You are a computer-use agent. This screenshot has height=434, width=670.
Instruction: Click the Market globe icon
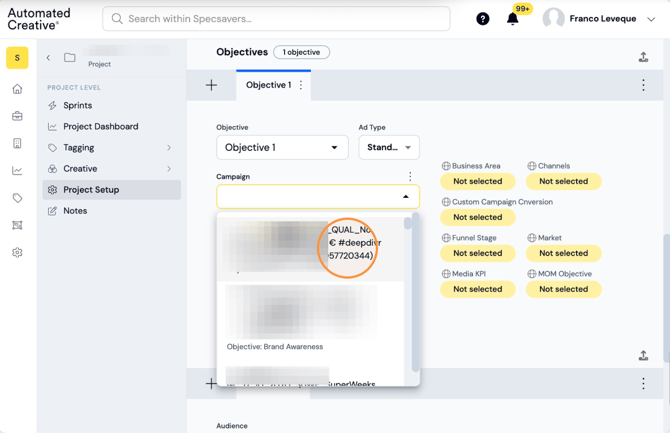click(532, 238)
